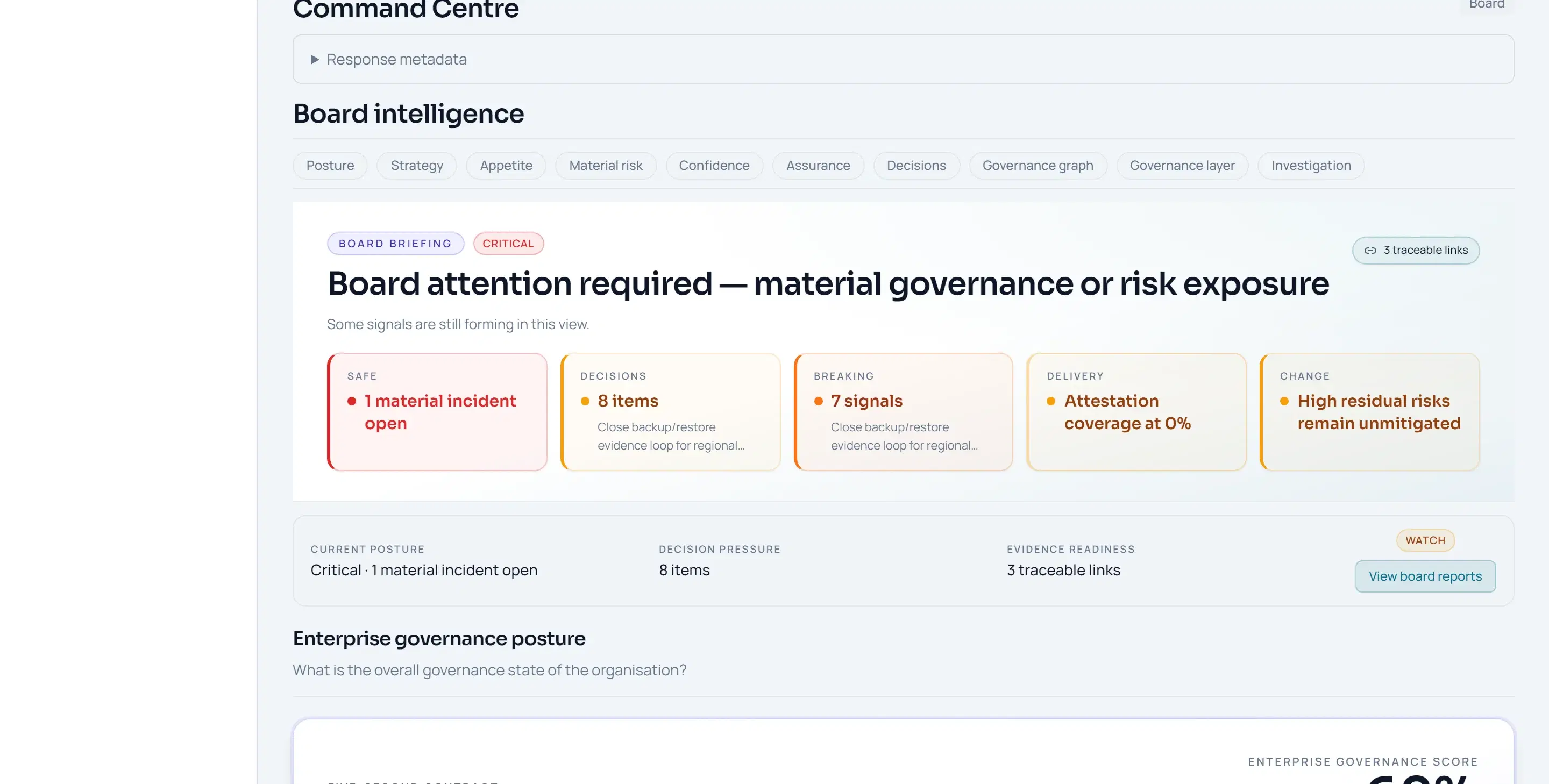
Task: Open the Decisions chip
Action: 916,165
